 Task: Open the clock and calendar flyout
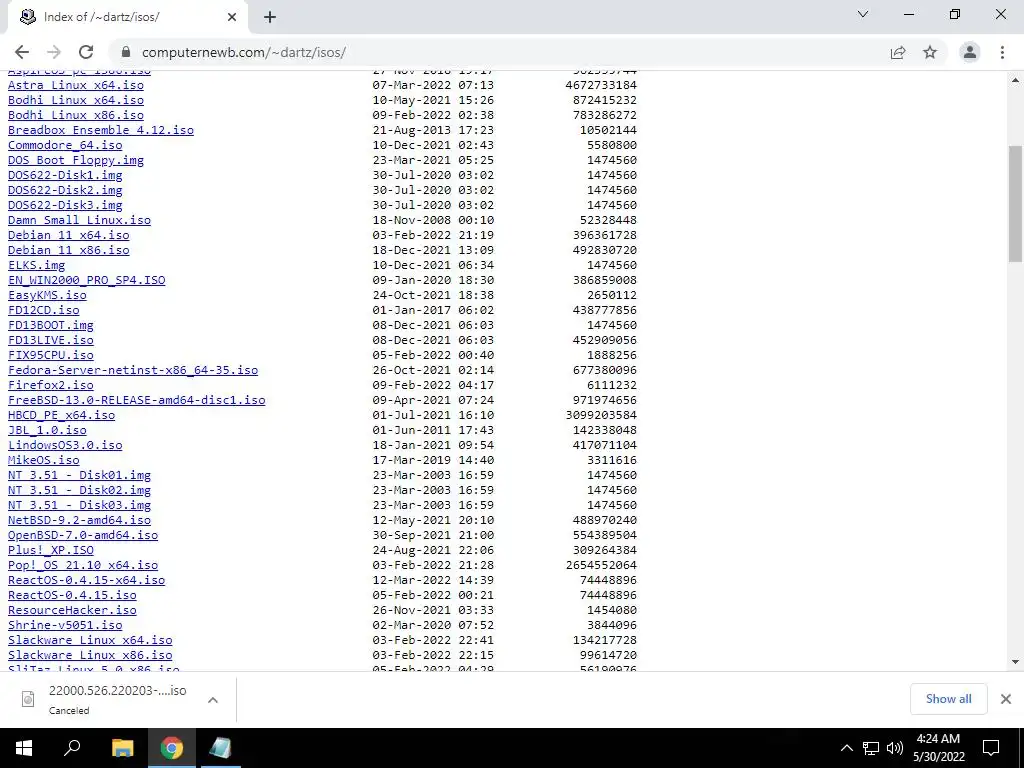click(938, 748)
